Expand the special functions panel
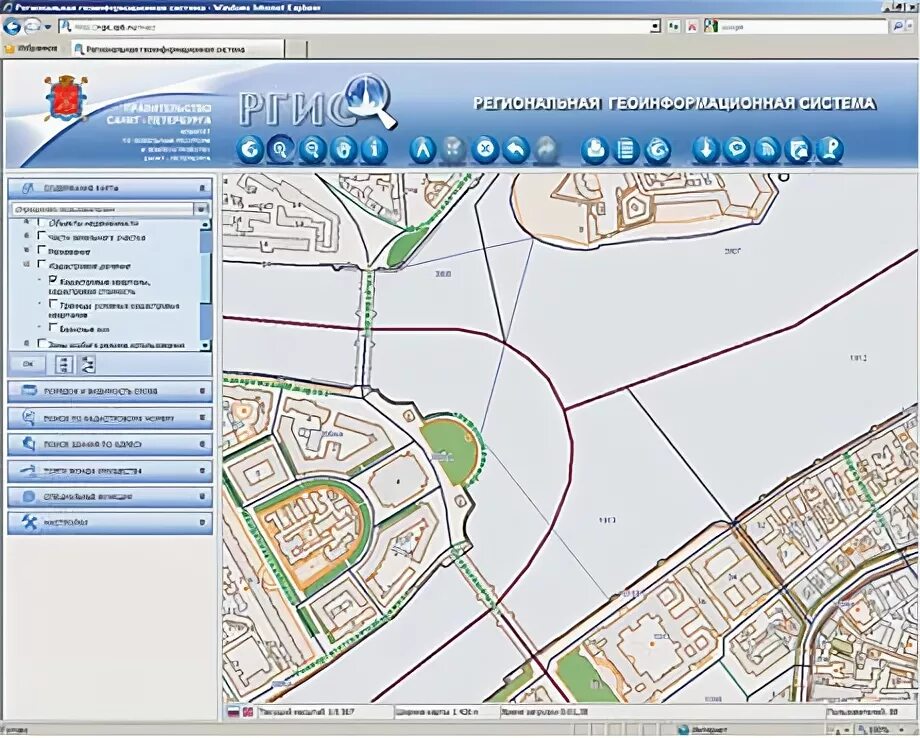Screen dimensions: 920x738 click(110, 497)
